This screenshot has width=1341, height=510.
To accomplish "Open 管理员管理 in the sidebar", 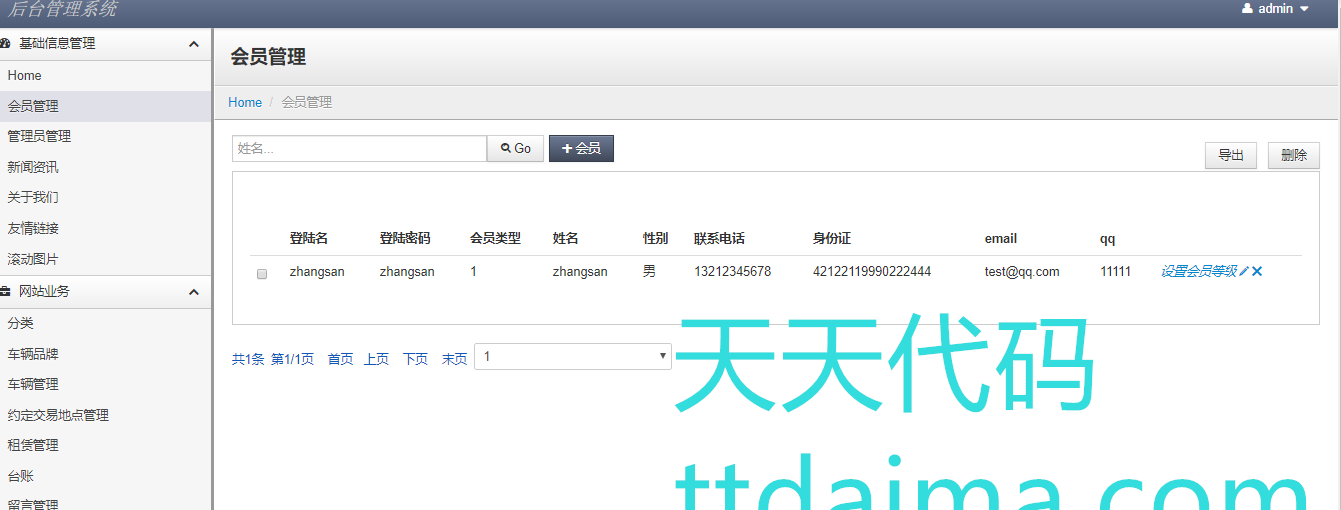I will click(39, 136).
